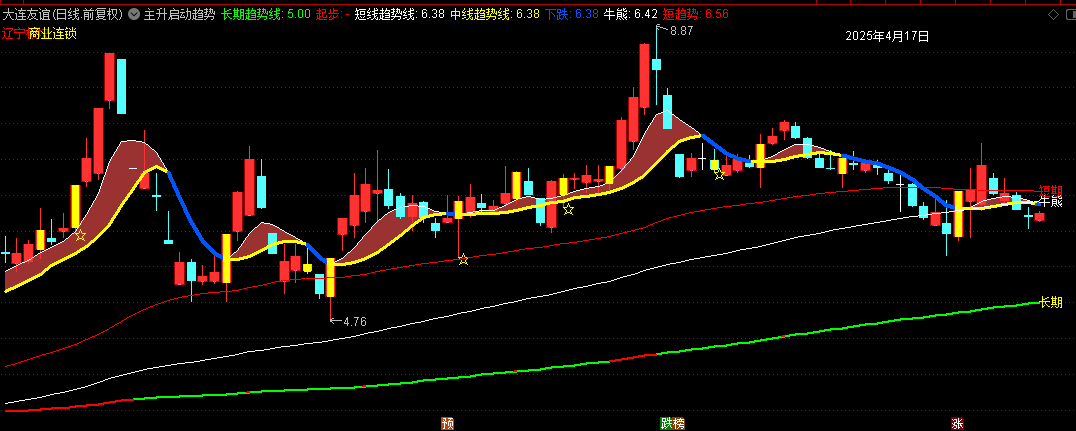
Task: Click the 下跌: 6.38 legend entry
Action: 572,14
